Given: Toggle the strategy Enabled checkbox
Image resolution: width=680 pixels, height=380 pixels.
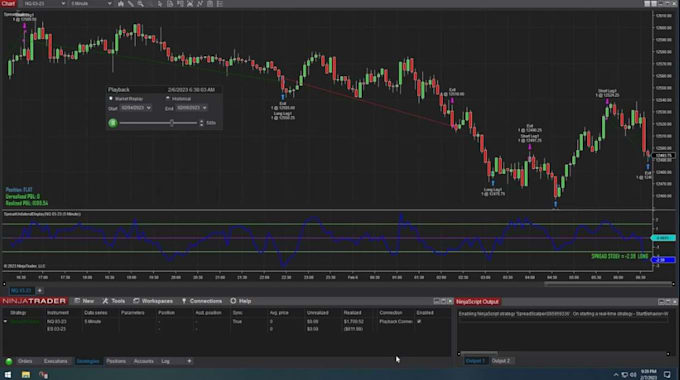Looking at the screenshot, I should 419,321.
